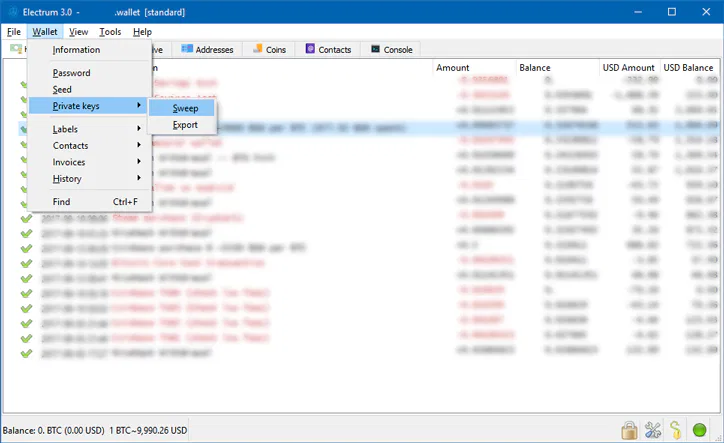Image resolution: width=724 pixels, height=443 pixels.
Task: Click the Balance column header
Action: coord(535,68)
